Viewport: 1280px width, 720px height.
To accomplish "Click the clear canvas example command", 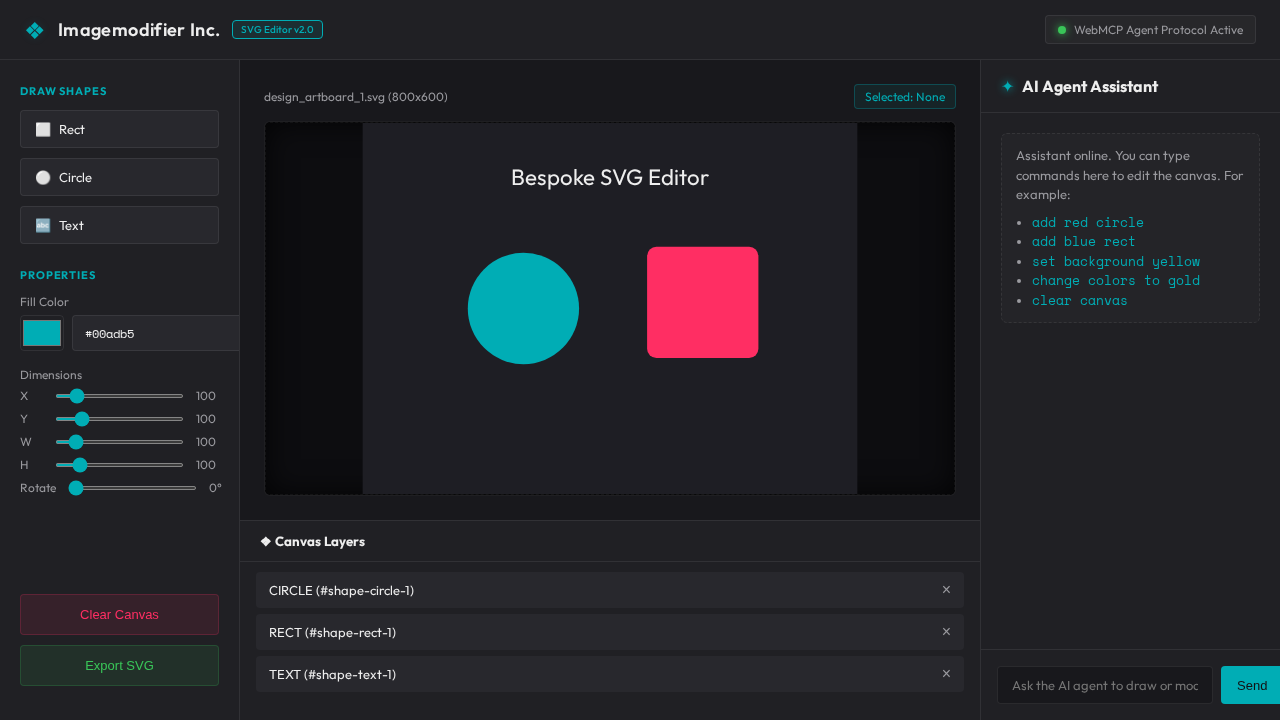I will click(x=1080, y=300).
